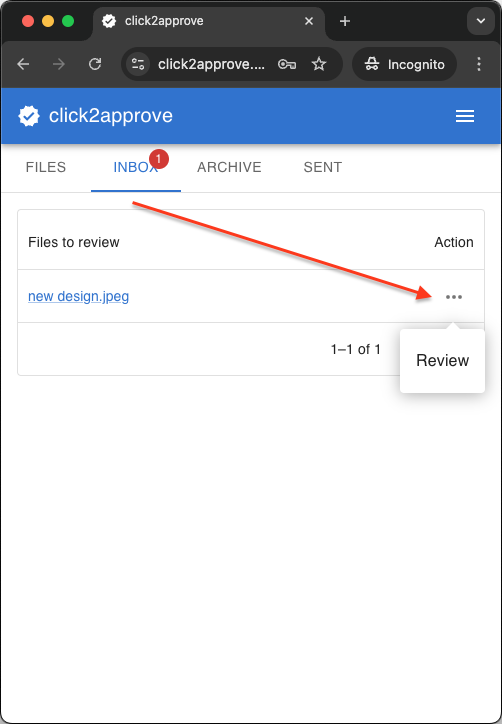Open the three-dots action menu for new design.jpeg
The width and height of the screenshot is (502, 724).
coord(454,297)
